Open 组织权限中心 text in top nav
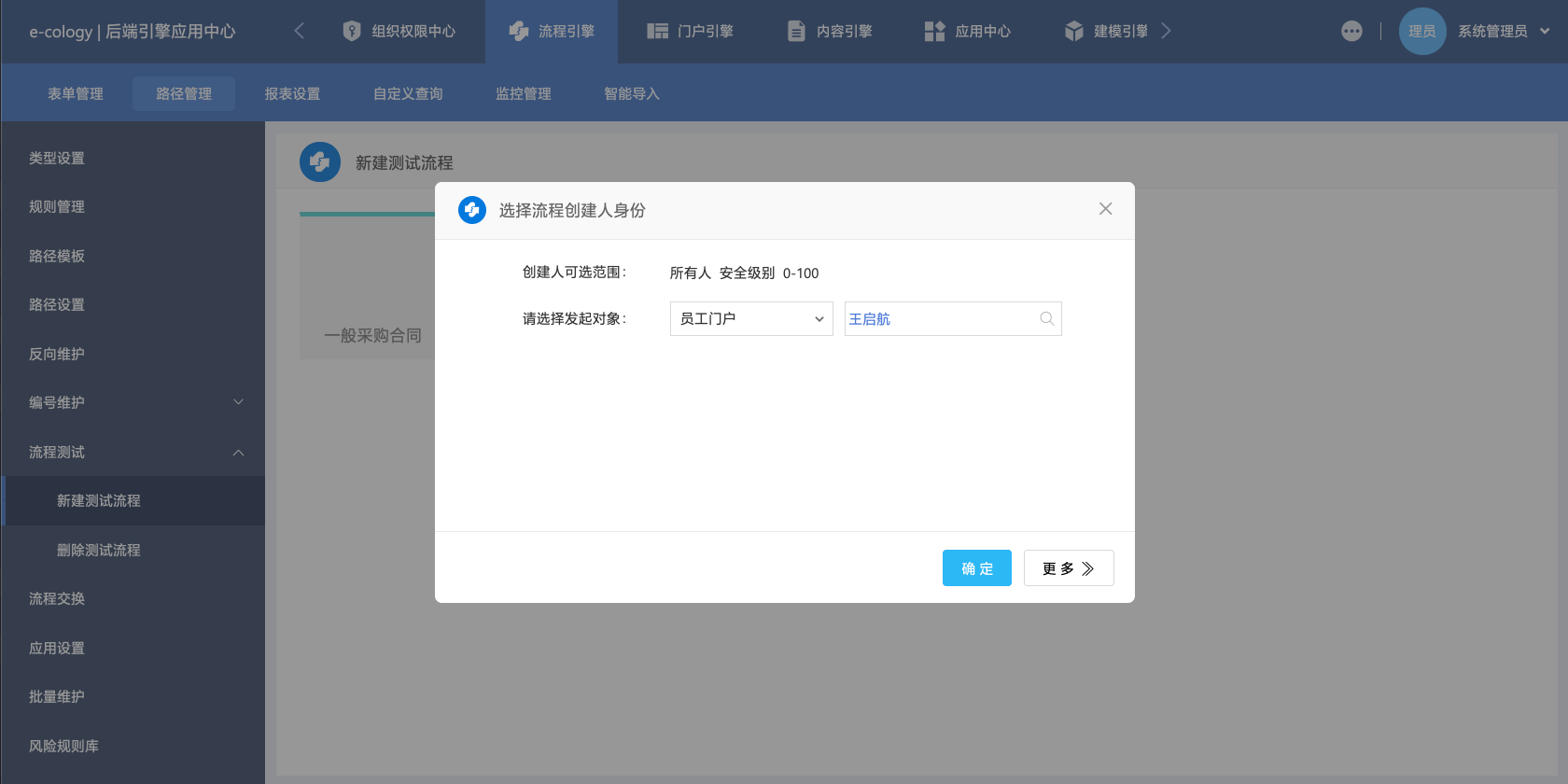The image size is (1568, 784). click(413, 31)
